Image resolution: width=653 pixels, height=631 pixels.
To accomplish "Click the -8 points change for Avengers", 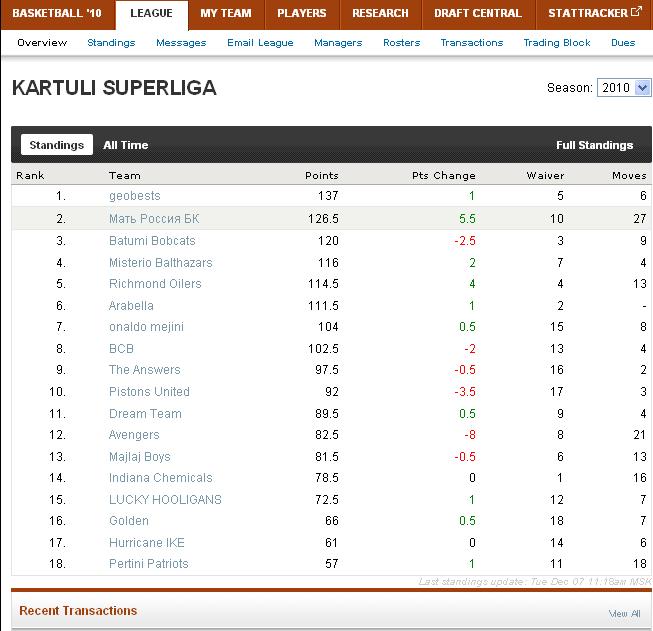I will (470, 435).
